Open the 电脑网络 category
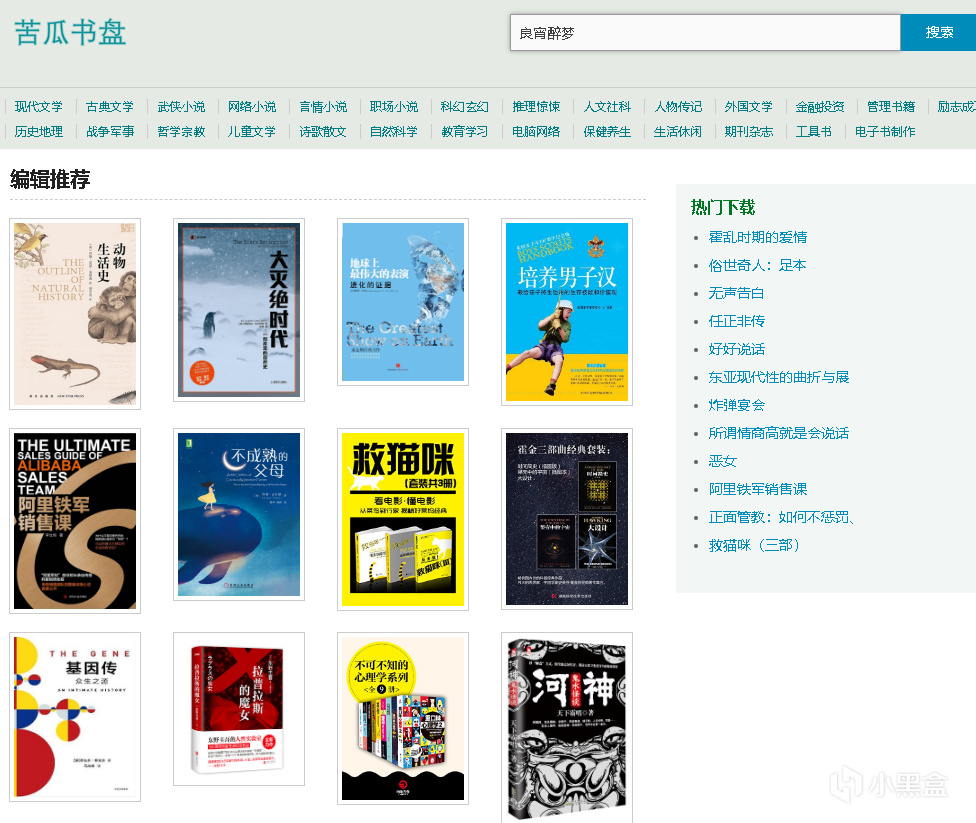976x823 pixels. point(536,131)
